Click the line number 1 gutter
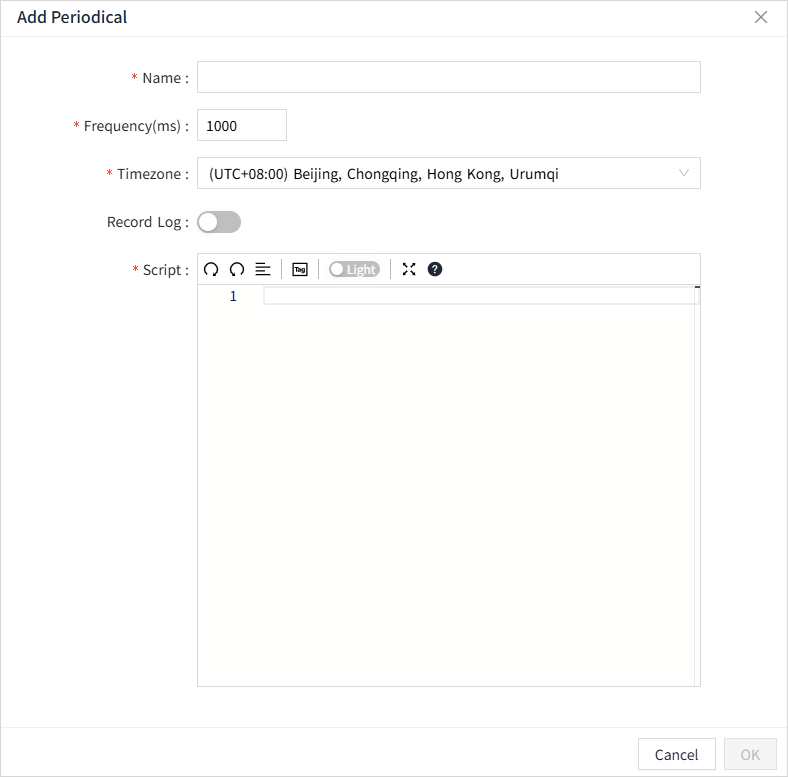The image size is (788, 777). point(233,296)
